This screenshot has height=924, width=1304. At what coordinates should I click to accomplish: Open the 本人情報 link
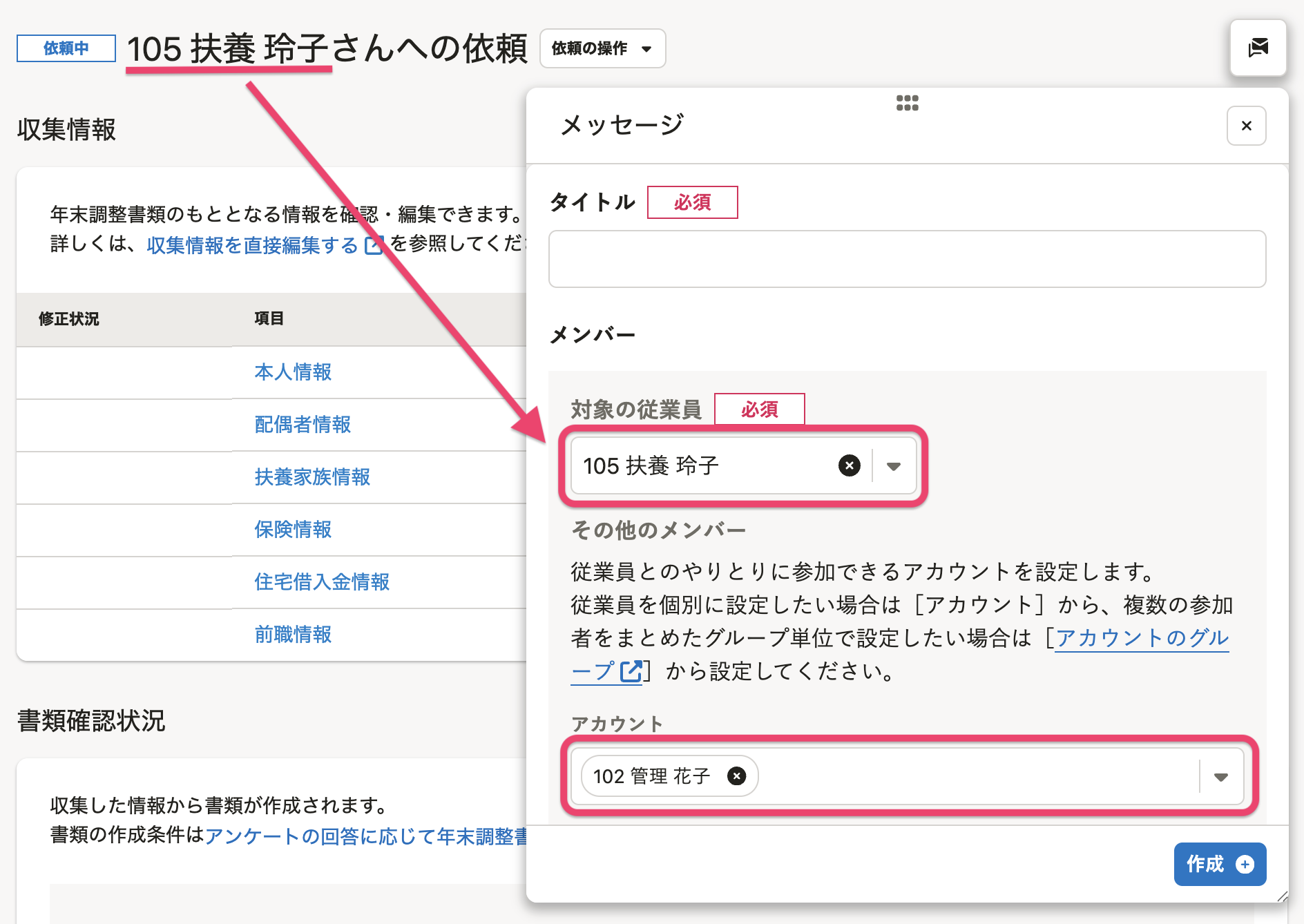(293, 372)
